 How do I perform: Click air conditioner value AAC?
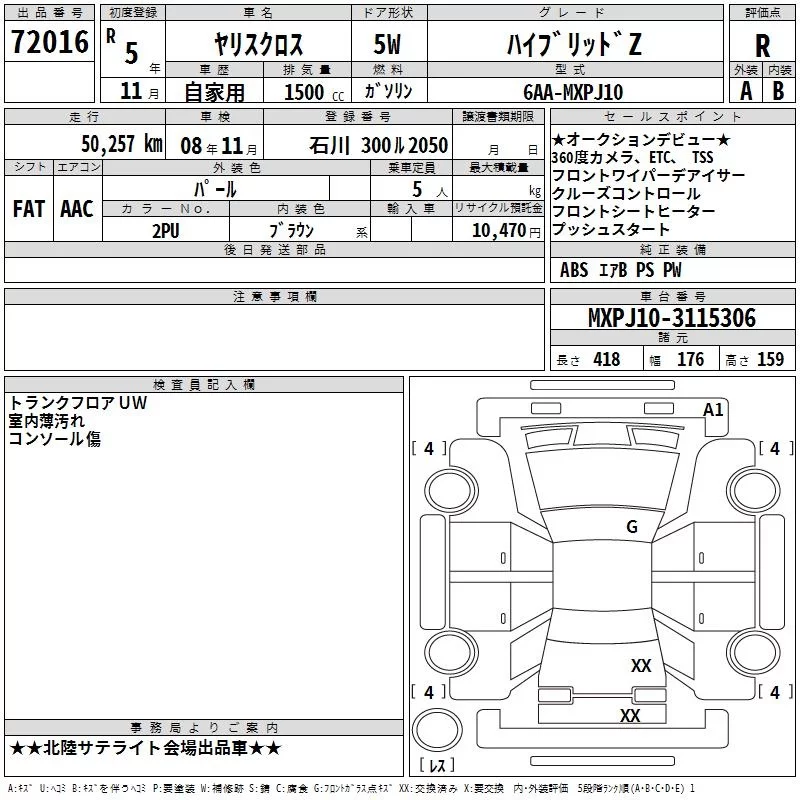(x=77, y=209)
